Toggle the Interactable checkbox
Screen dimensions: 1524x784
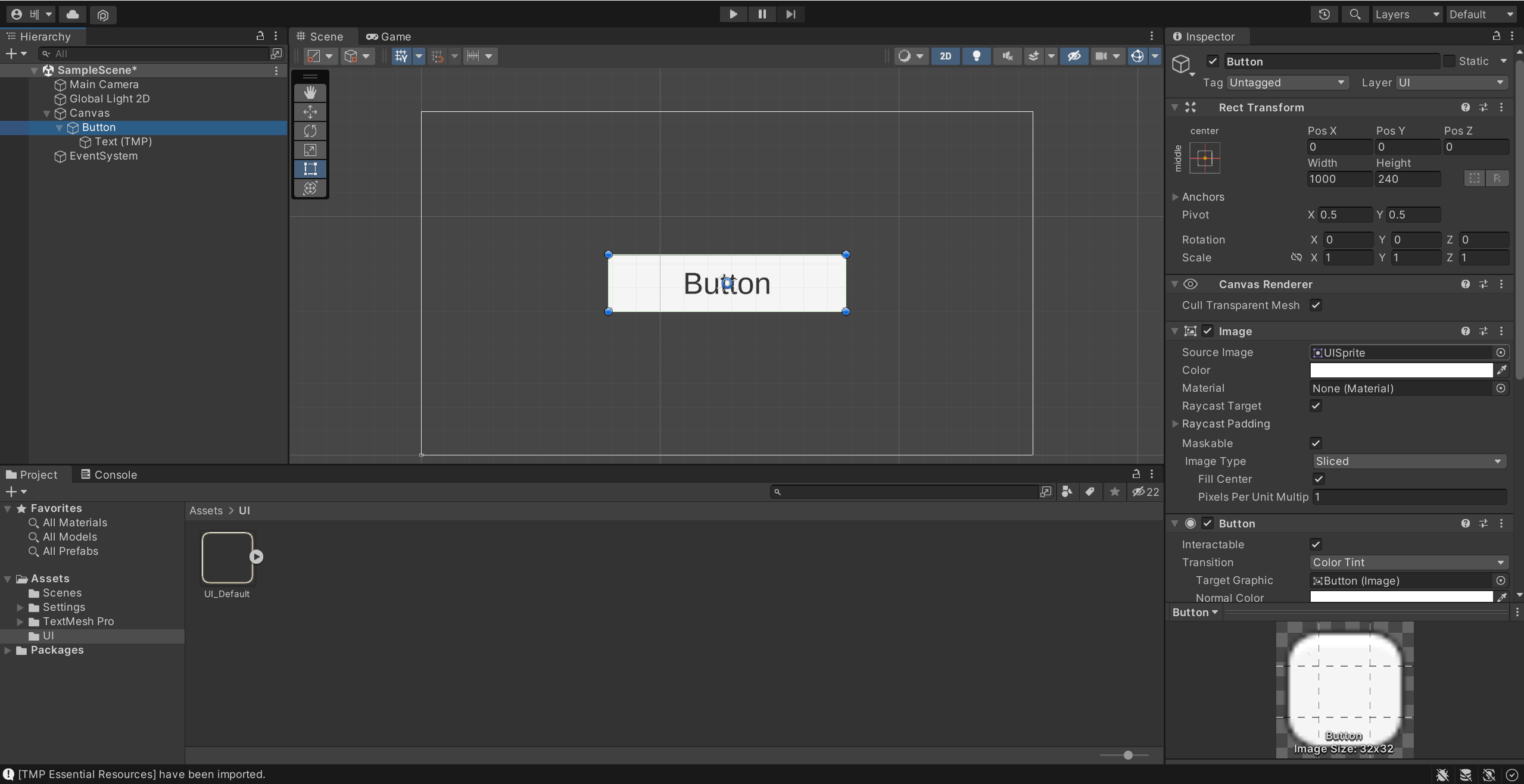tap(1316, 545)
